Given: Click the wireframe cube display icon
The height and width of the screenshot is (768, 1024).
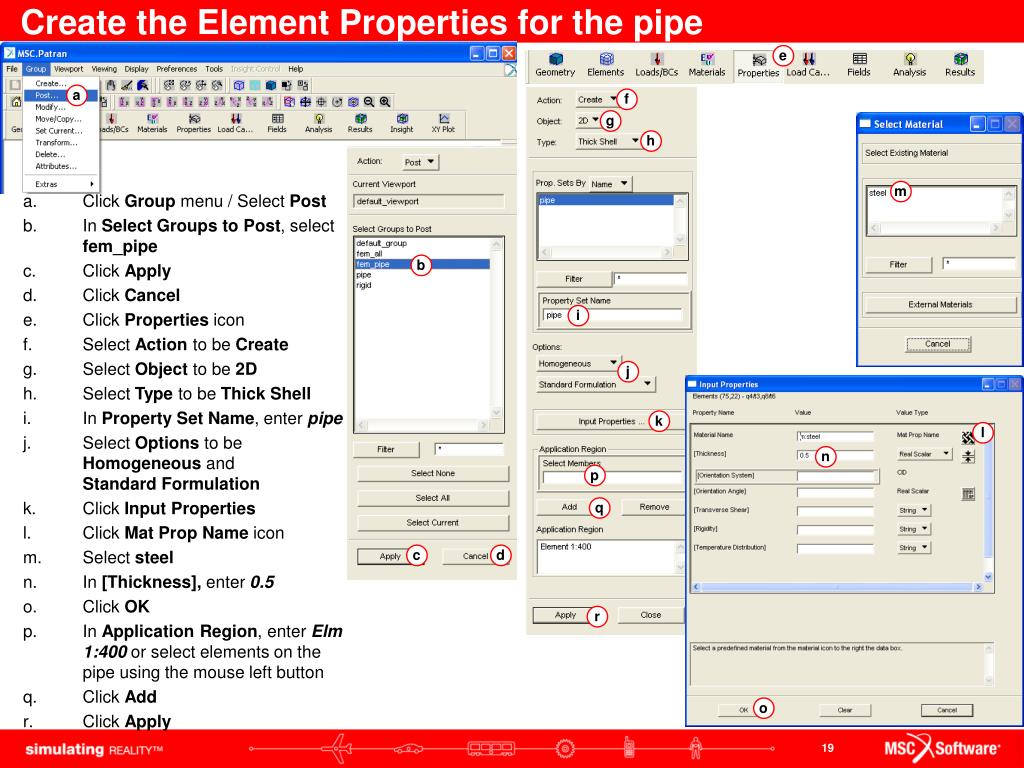Looking at the screenshot, I should (239, 86).
